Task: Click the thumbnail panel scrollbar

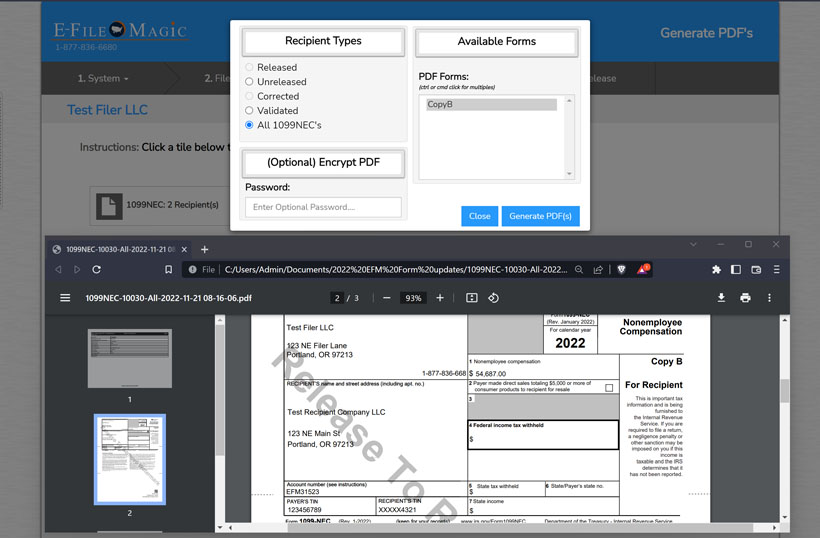Action: 220,390
